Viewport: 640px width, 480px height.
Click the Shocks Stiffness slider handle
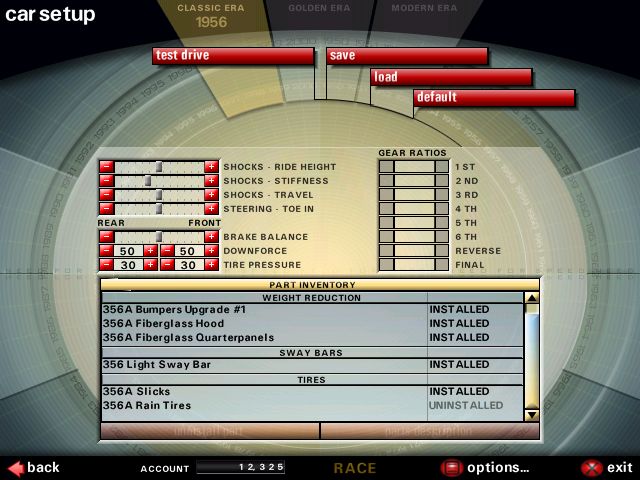click(148, 180)
